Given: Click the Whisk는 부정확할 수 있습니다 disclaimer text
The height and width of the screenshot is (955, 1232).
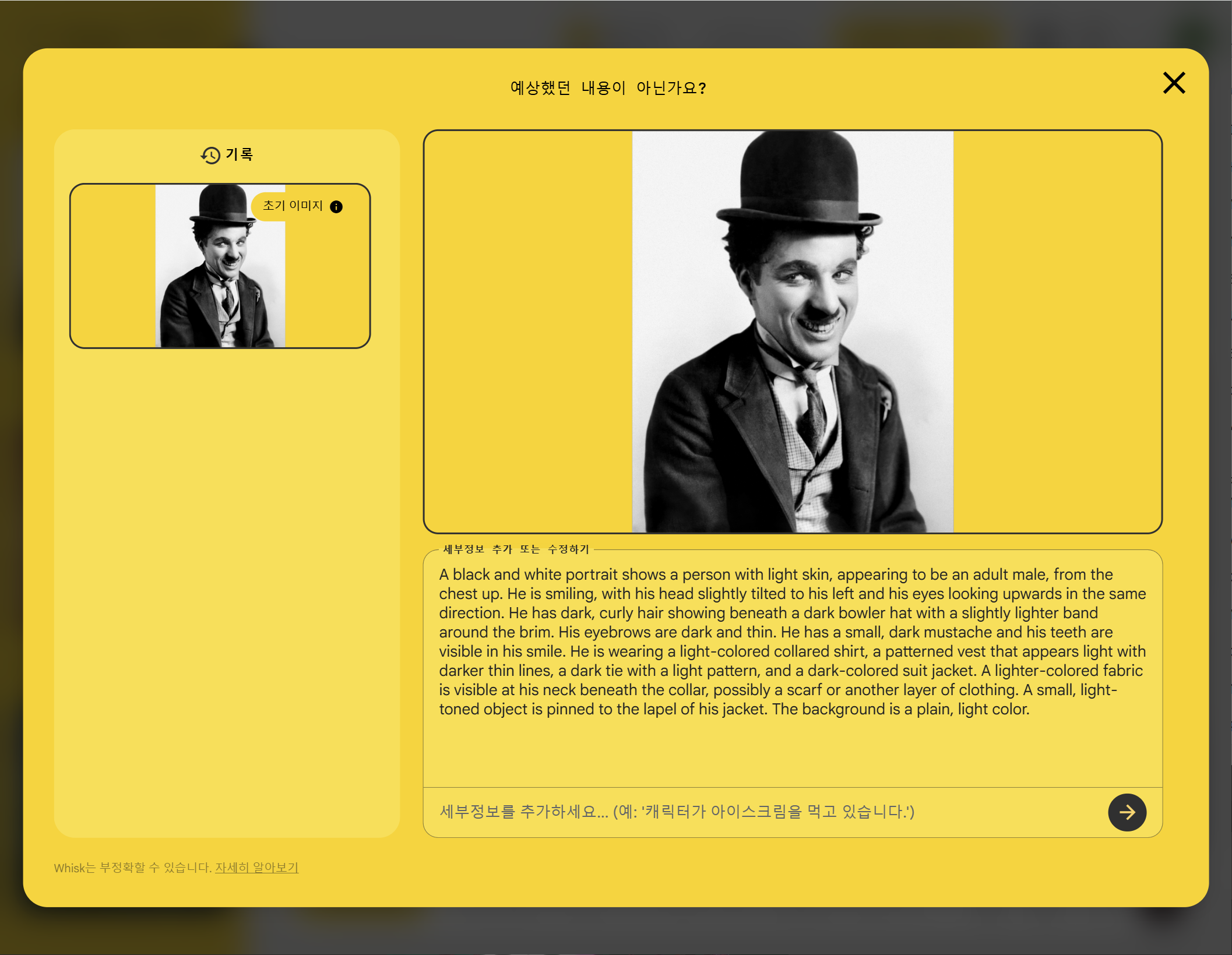Looking at the screenshot, I should [132, 868].
